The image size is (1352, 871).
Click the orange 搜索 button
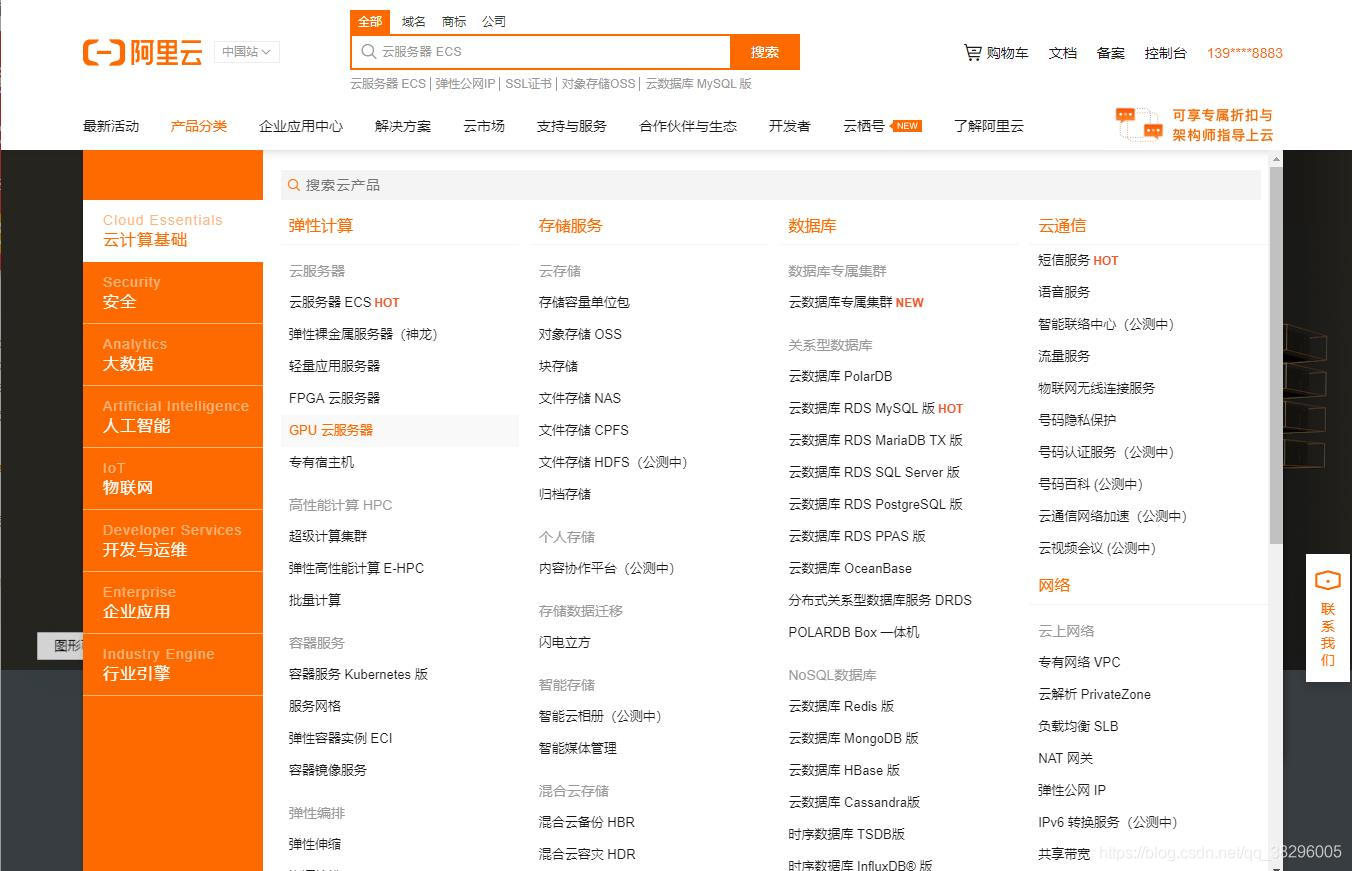765,52
